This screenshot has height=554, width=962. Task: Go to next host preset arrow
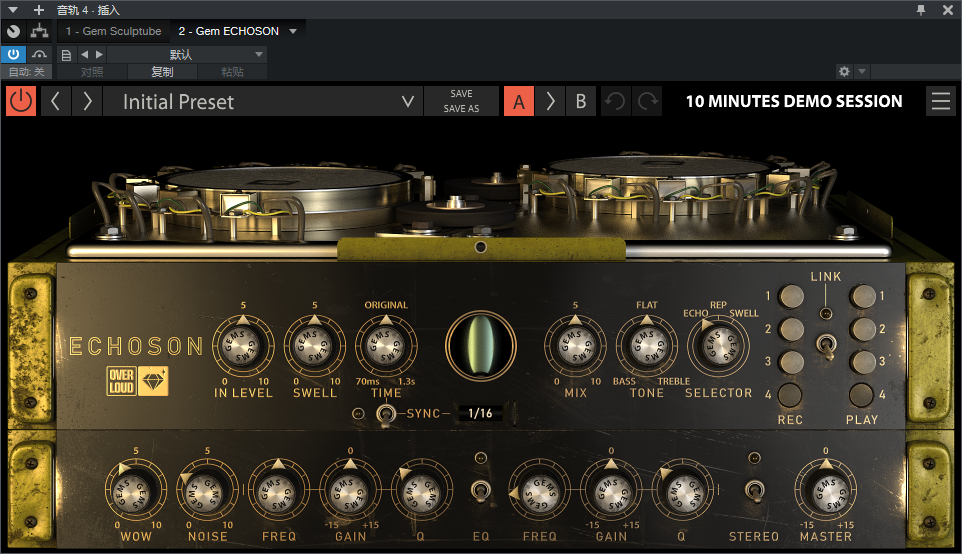[99, 54]
